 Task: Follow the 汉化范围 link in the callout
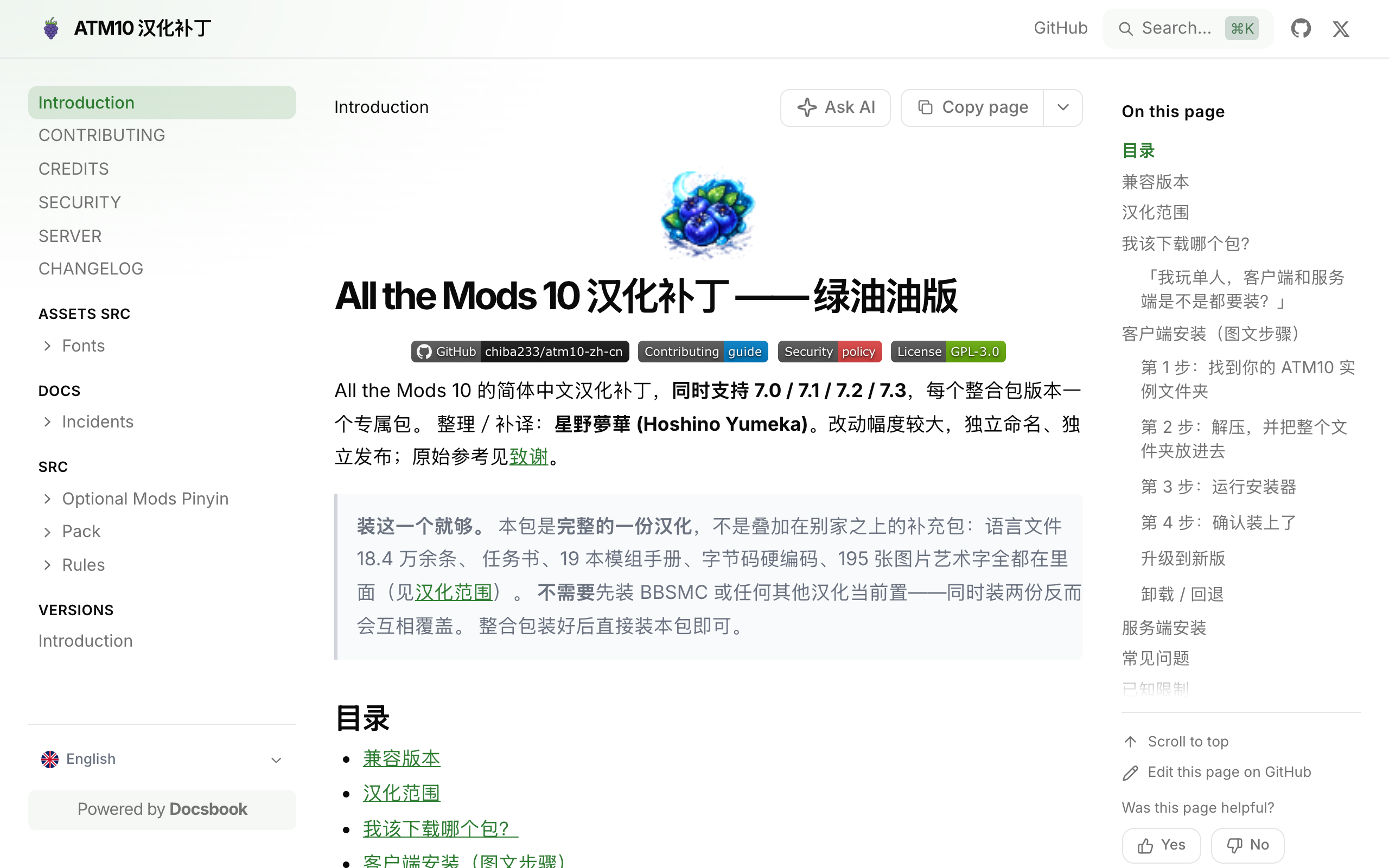pos(454,592)
